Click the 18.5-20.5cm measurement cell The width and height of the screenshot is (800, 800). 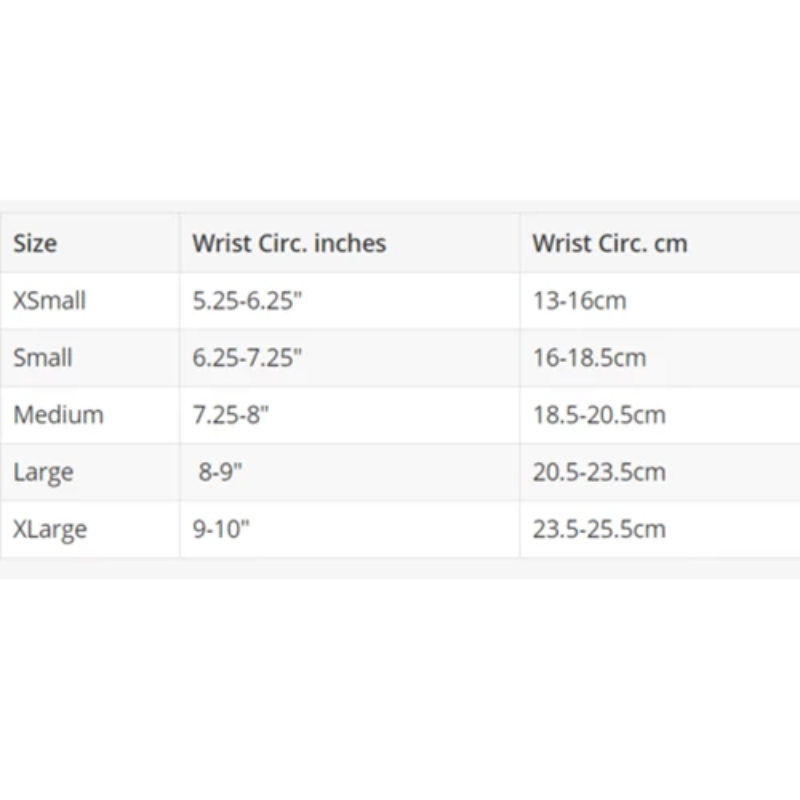(598, 415)
